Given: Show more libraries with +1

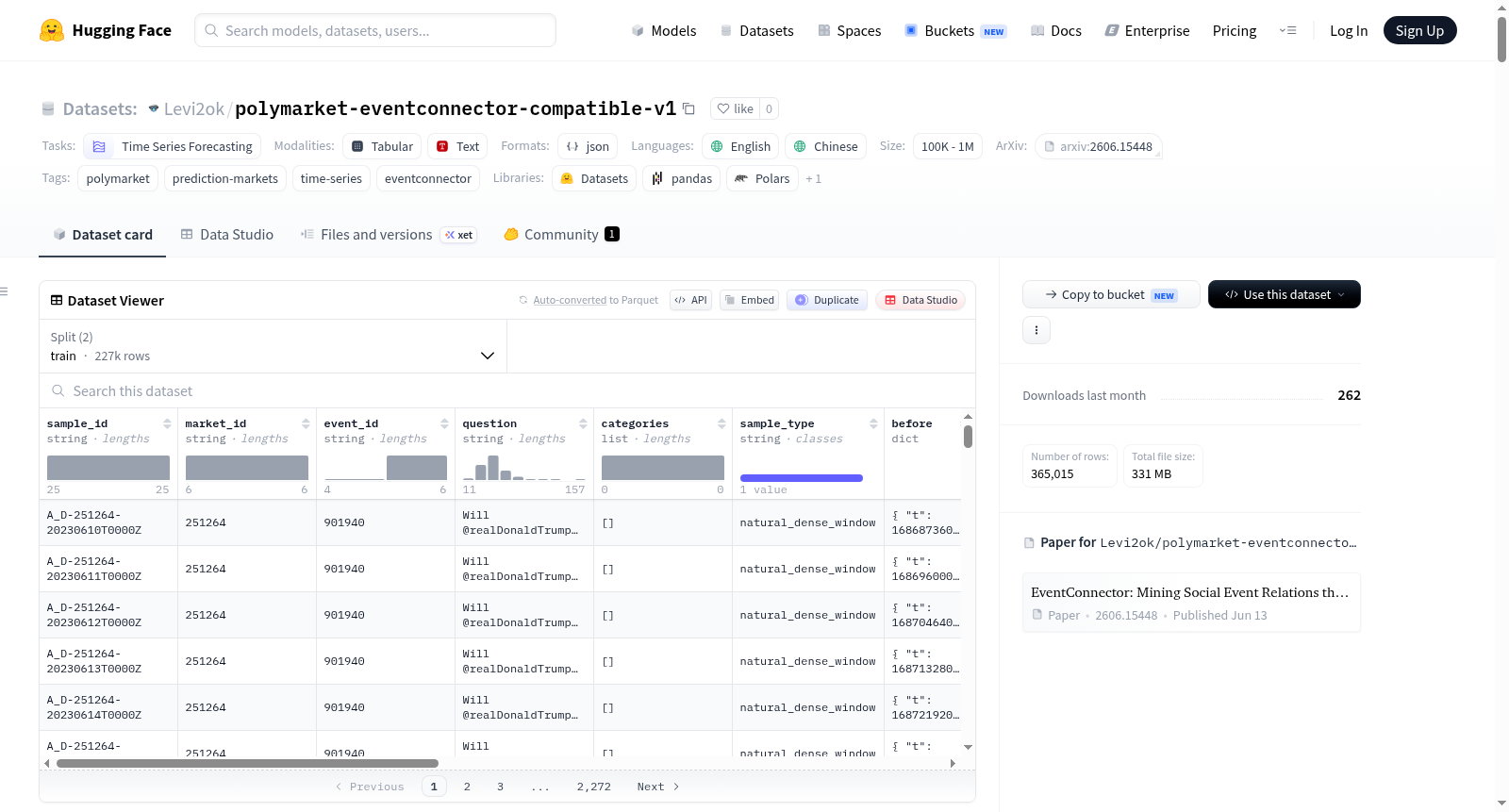Looking at the screenshot, I should 813,179.
